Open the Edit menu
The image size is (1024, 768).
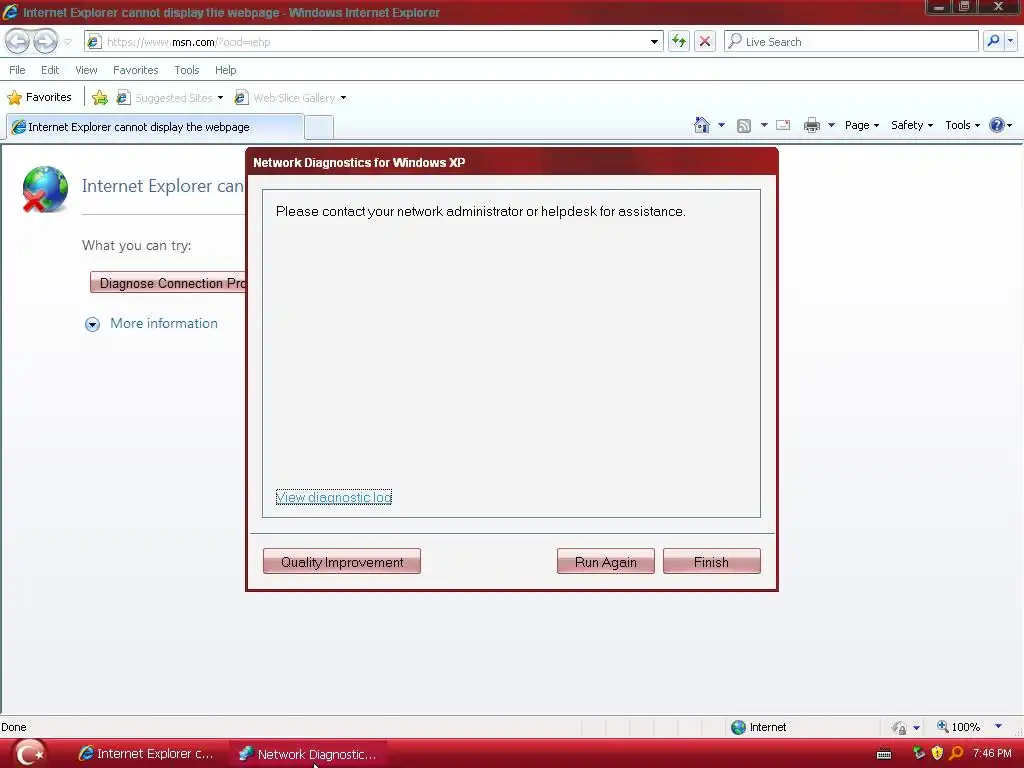click(x=50, y=70)
